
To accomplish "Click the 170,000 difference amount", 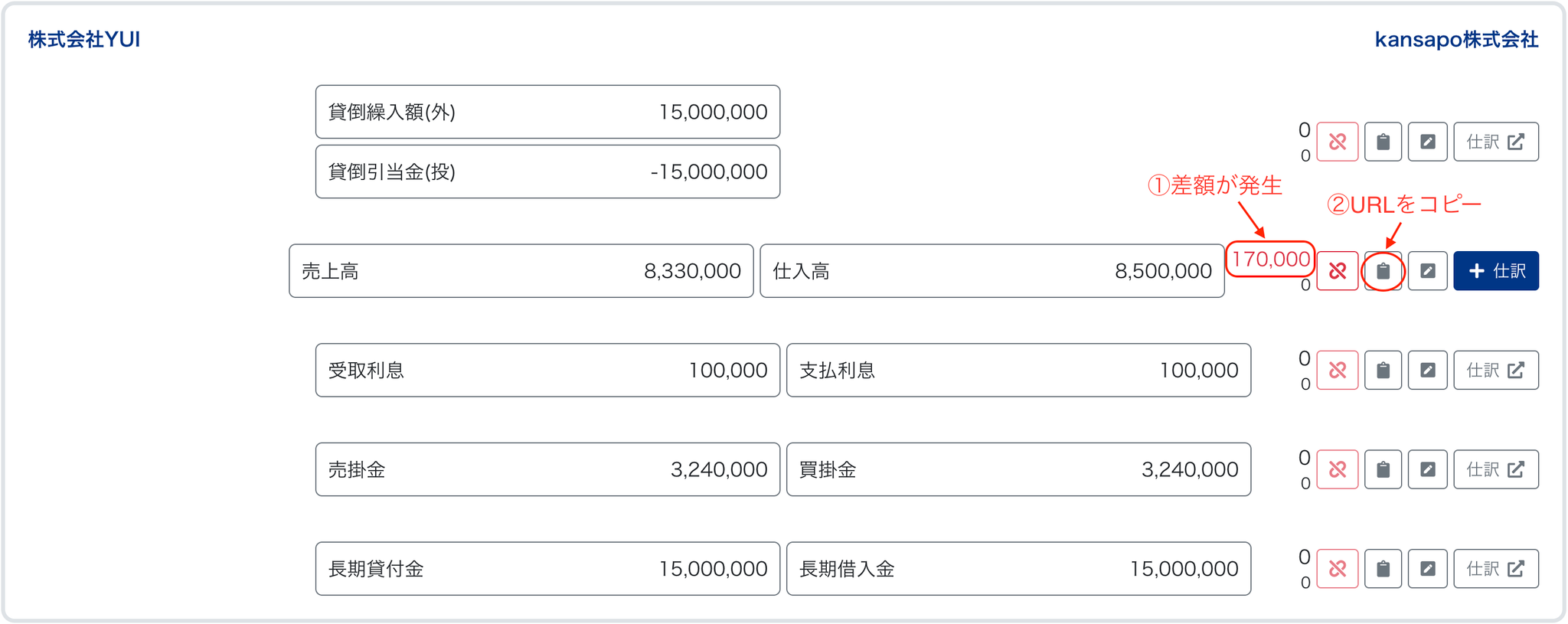I will (x=1270, y=259).
